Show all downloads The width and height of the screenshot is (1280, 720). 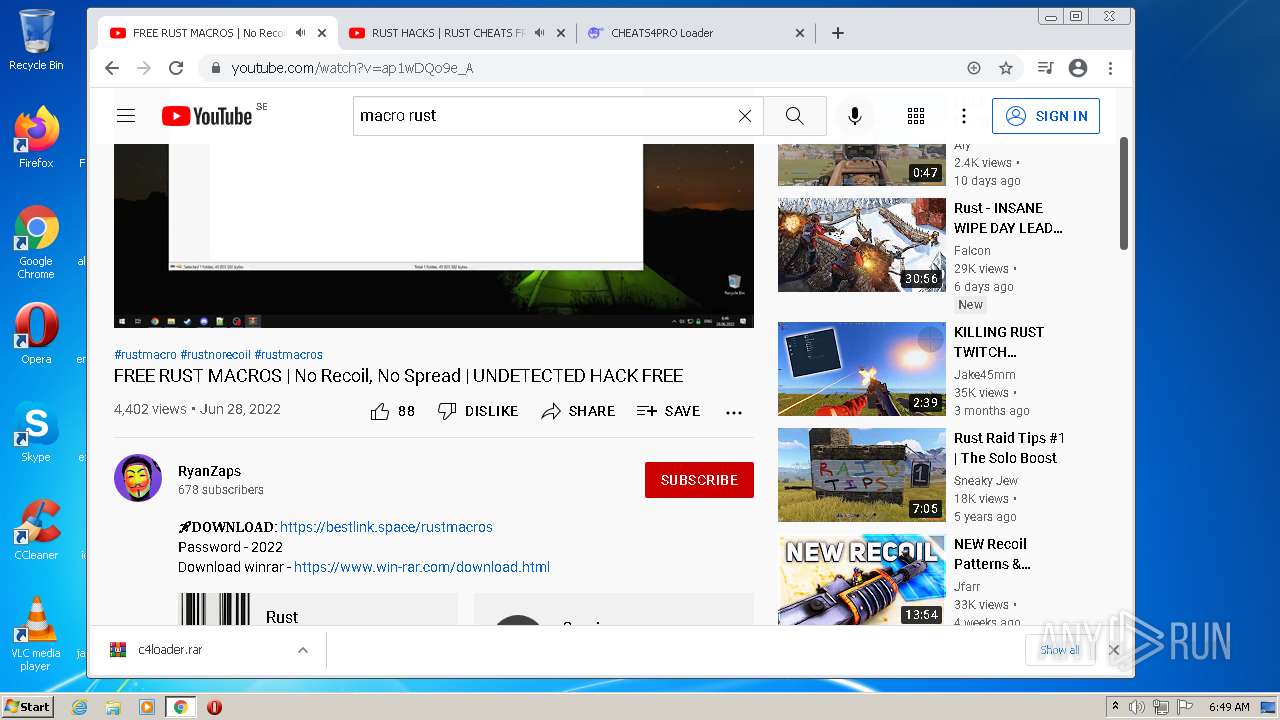coord(1059,650)
